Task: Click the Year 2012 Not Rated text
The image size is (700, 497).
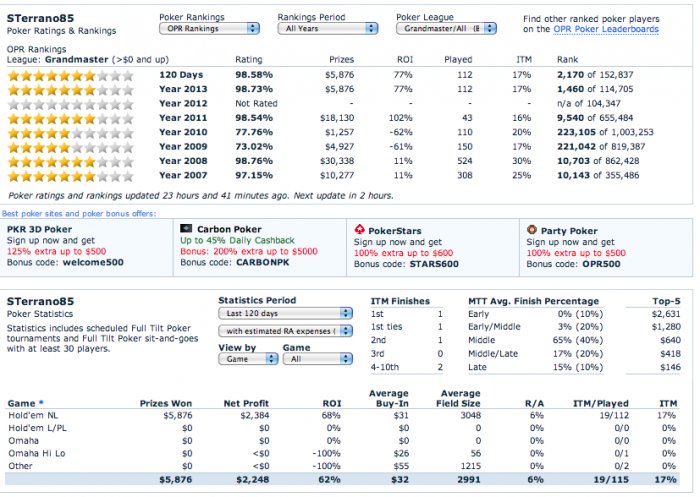Action: coord(256,103)
